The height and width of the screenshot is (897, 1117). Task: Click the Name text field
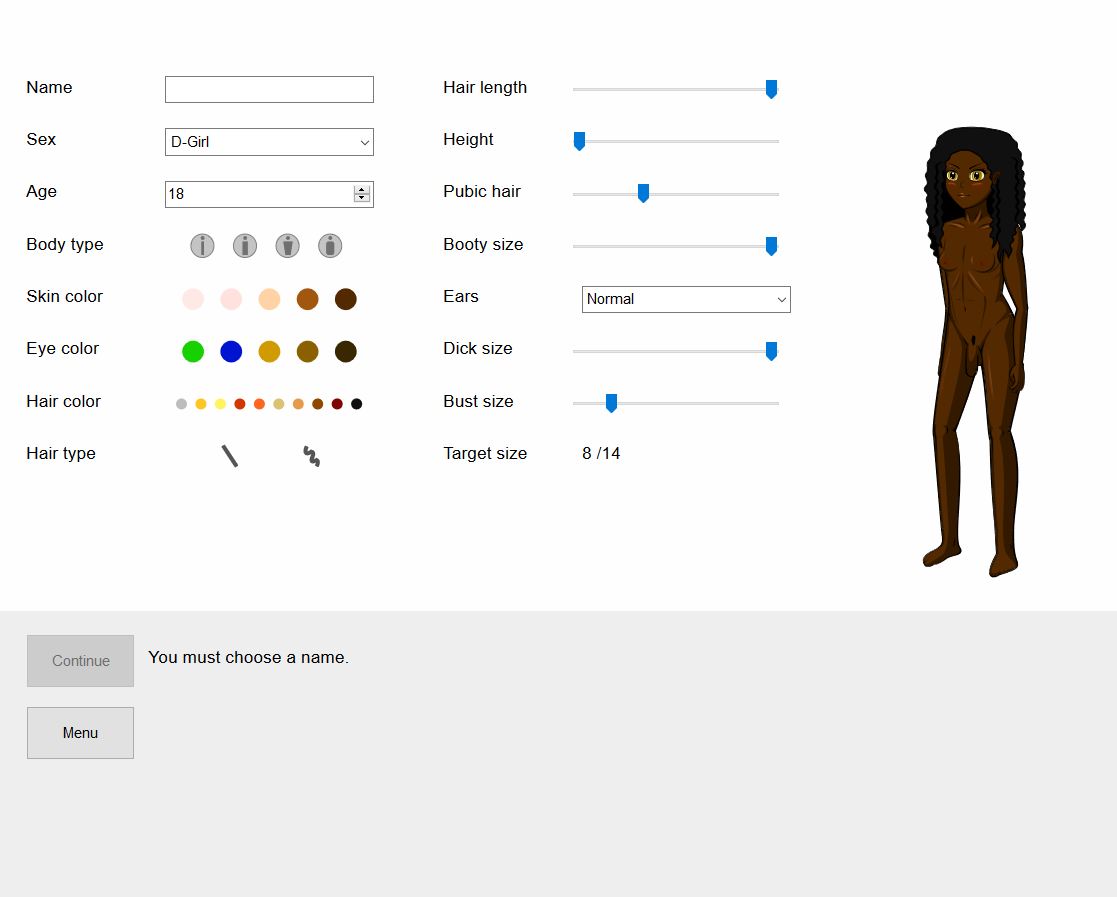269,89
